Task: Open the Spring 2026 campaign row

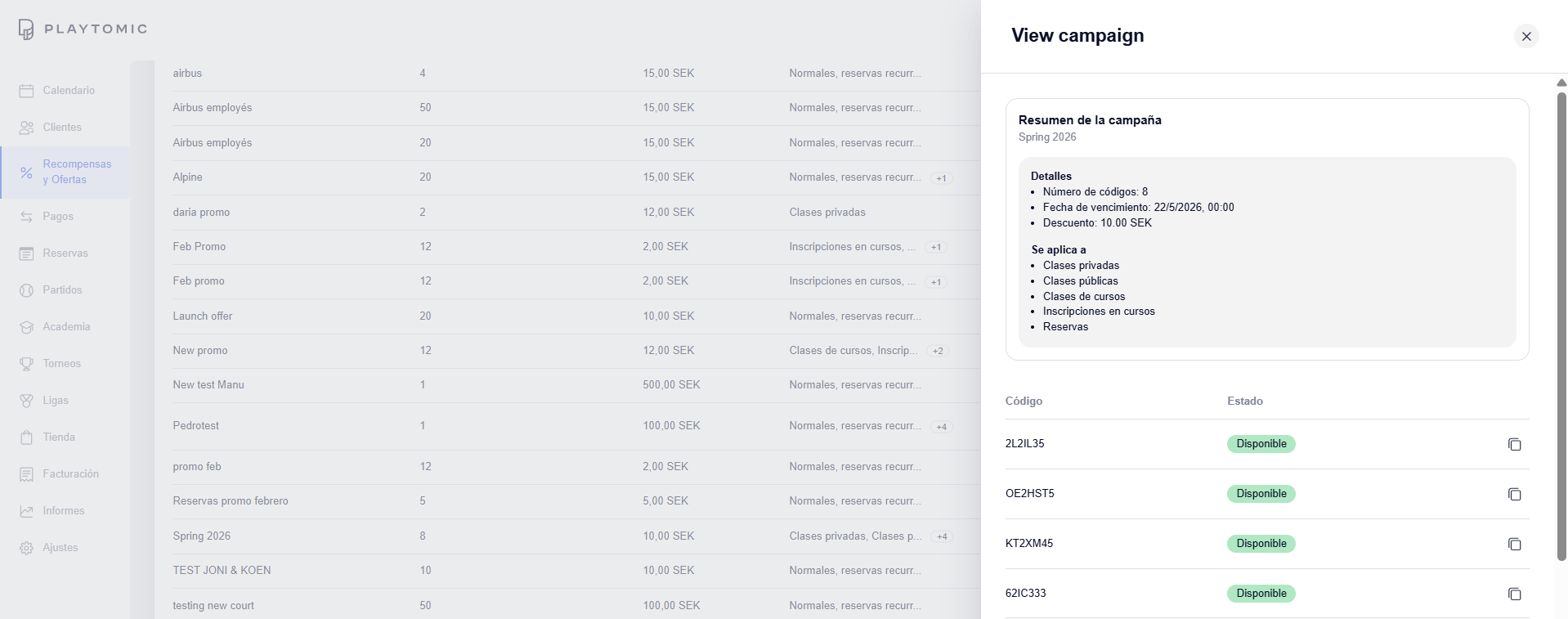Action: 202,536
